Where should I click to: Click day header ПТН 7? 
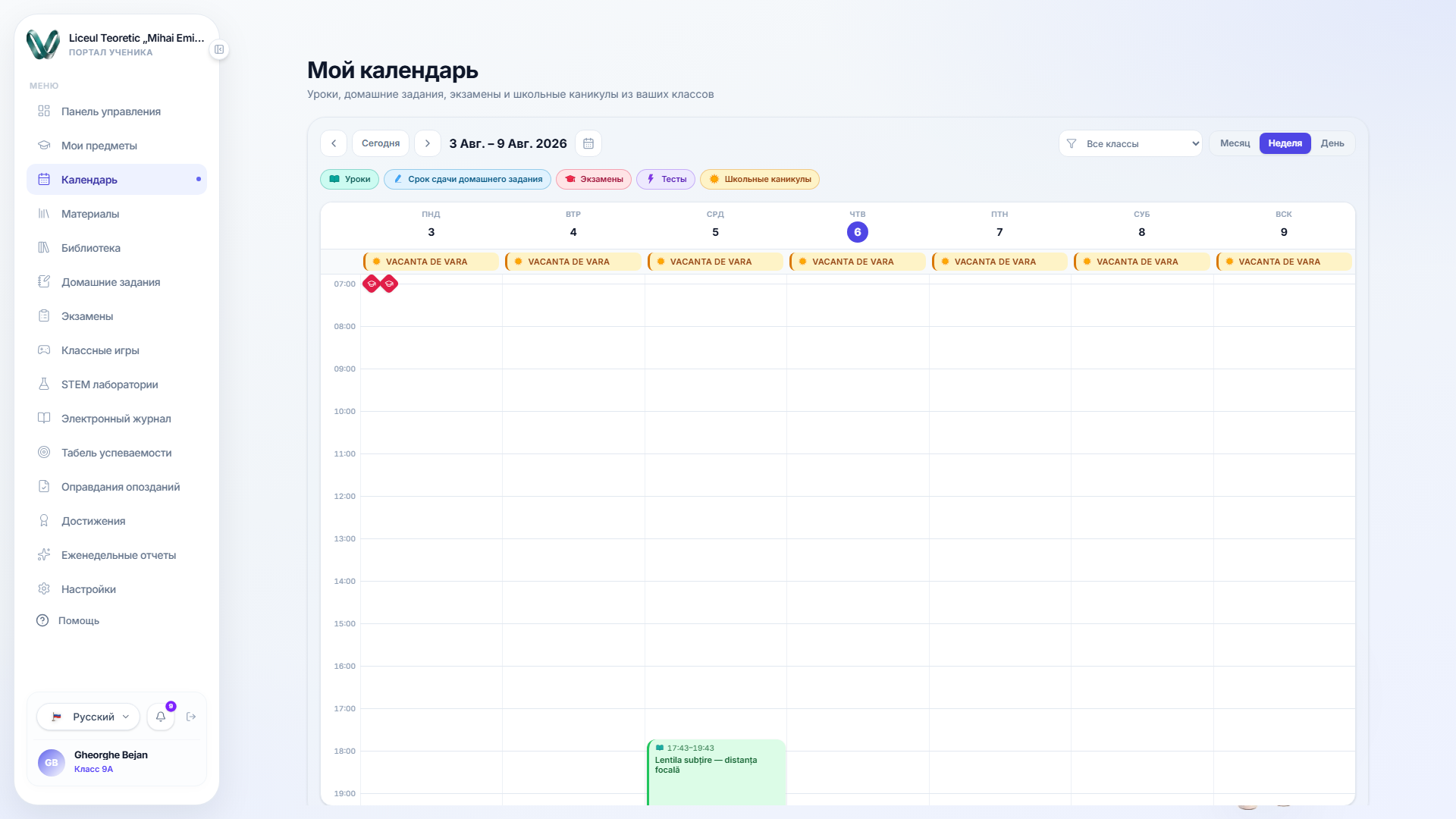pos(999,224)
